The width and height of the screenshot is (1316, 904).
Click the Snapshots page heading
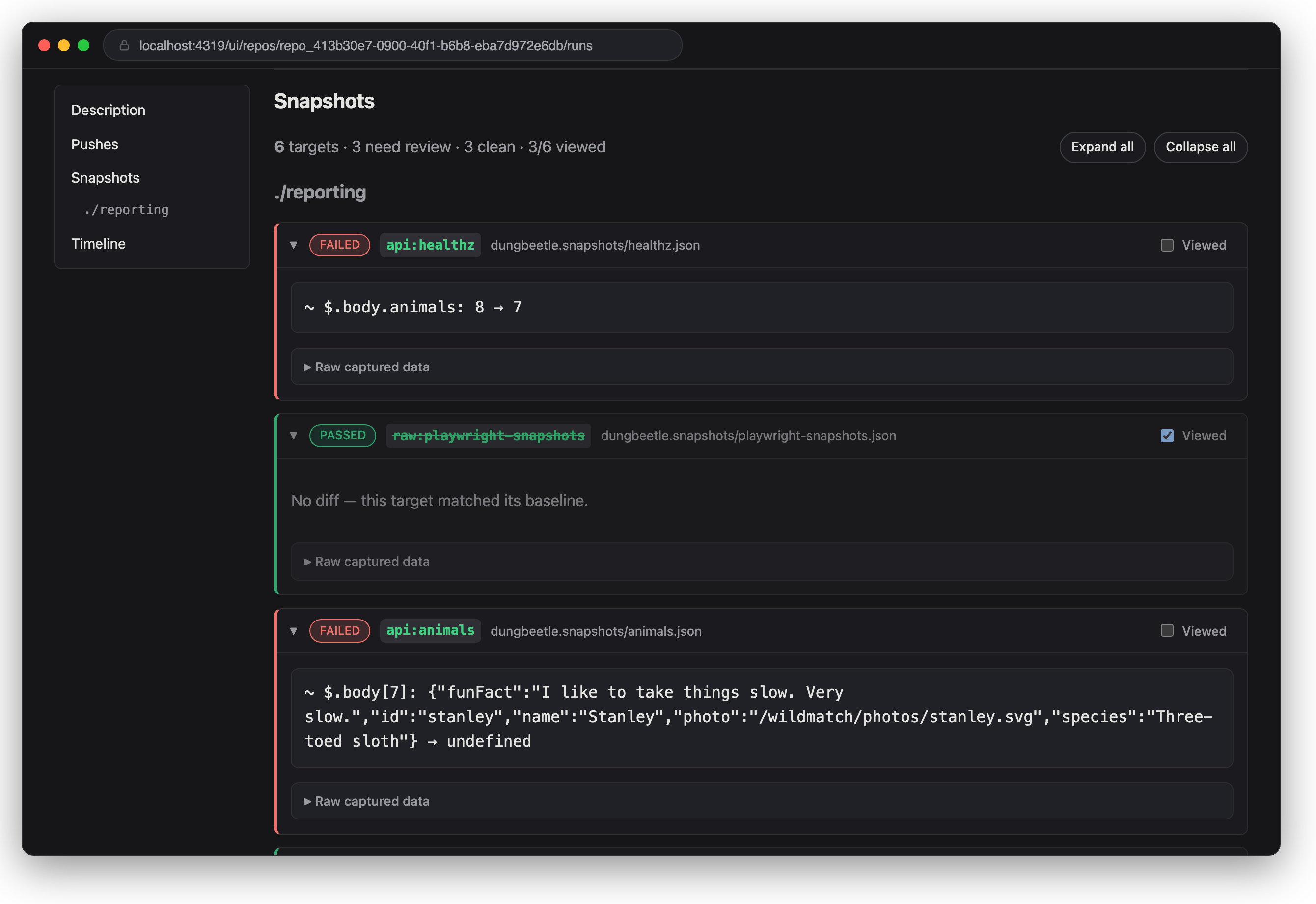[325, 101]
